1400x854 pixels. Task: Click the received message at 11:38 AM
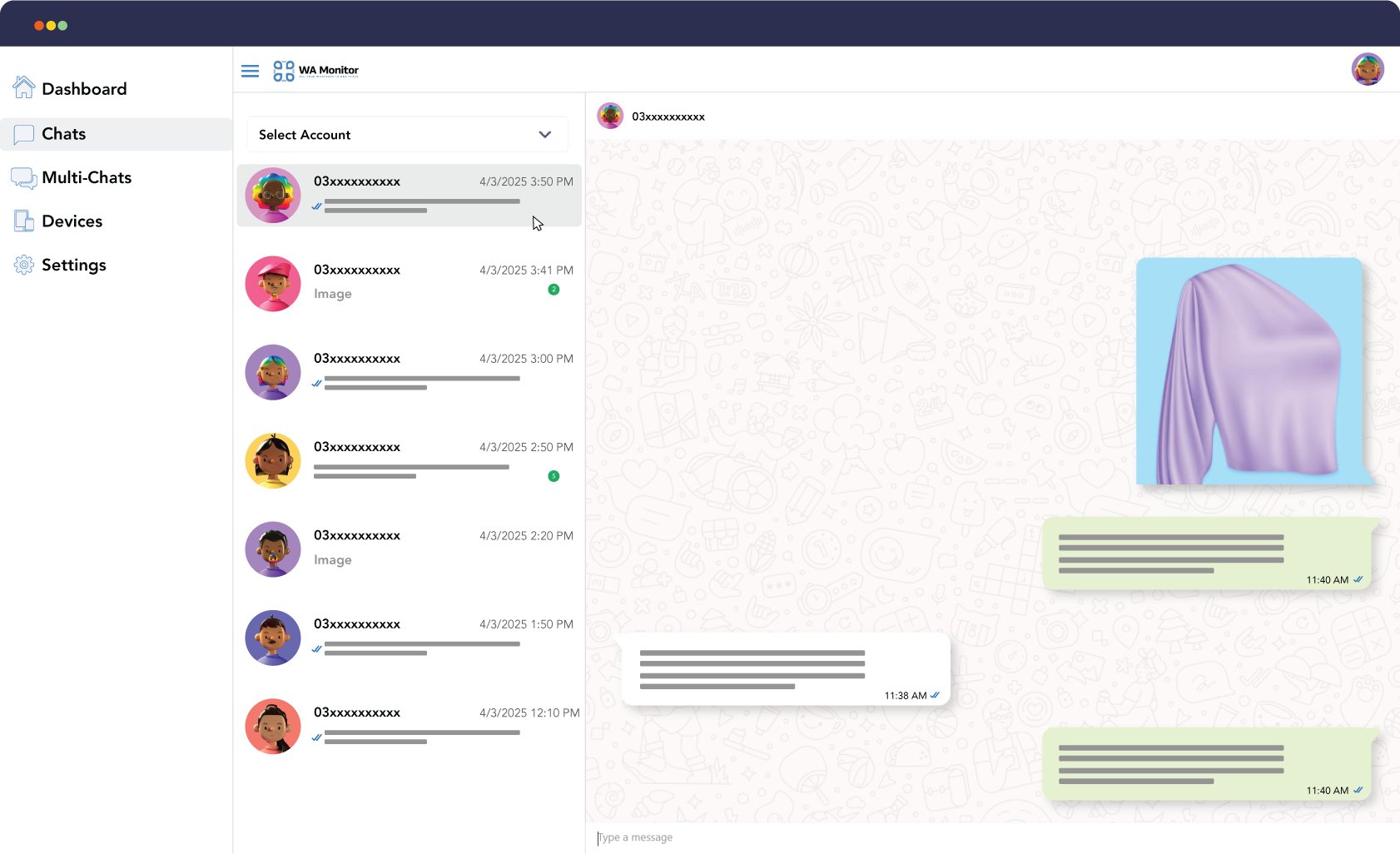pyautogui.click(x=785, y=670)
